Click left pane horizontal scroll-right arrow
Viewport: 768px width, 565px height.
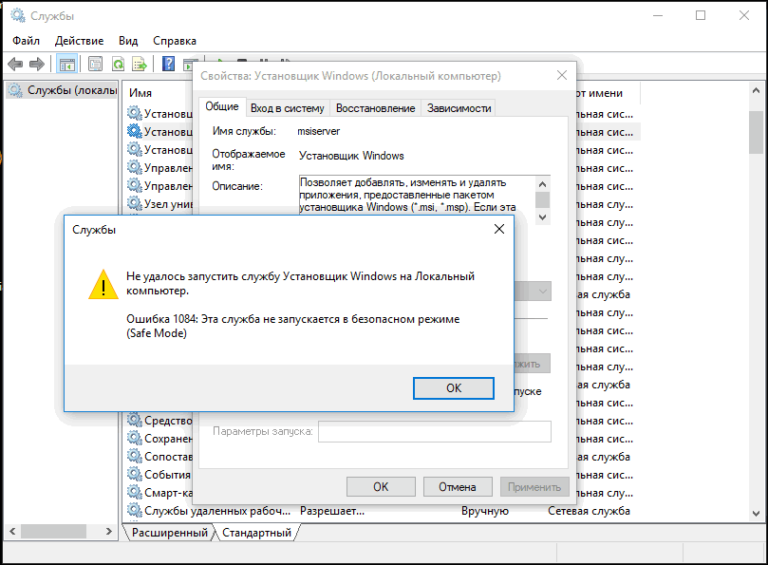[109, 531]
